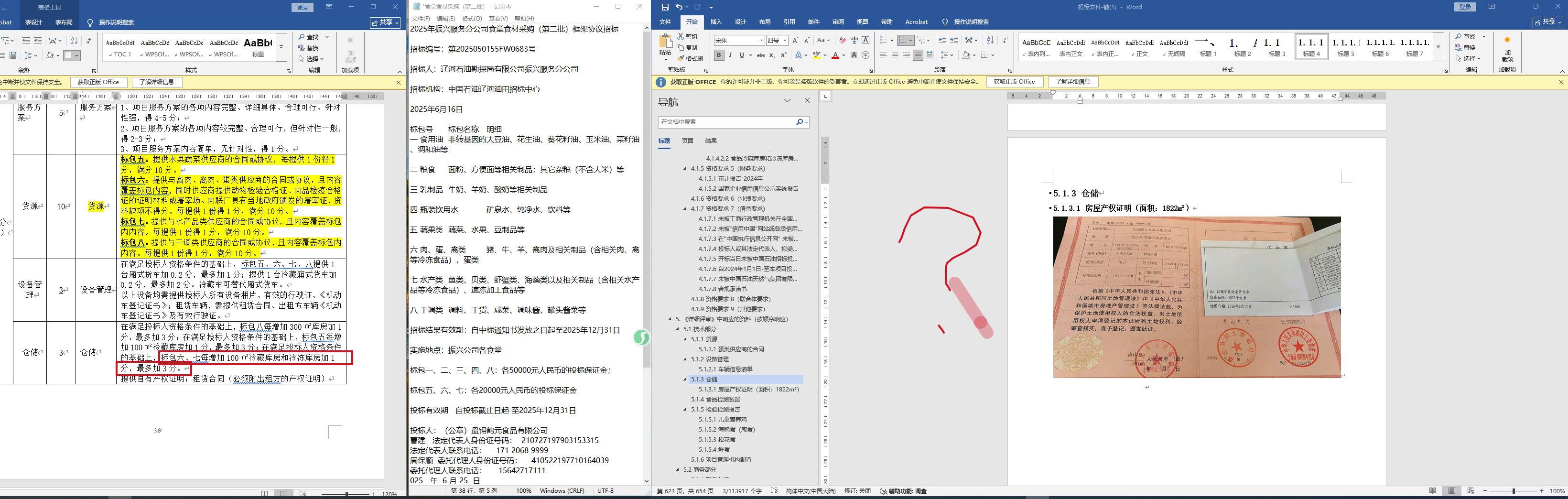
Task: Decrease font size in right Word ribbon
Action: [807, 40]
